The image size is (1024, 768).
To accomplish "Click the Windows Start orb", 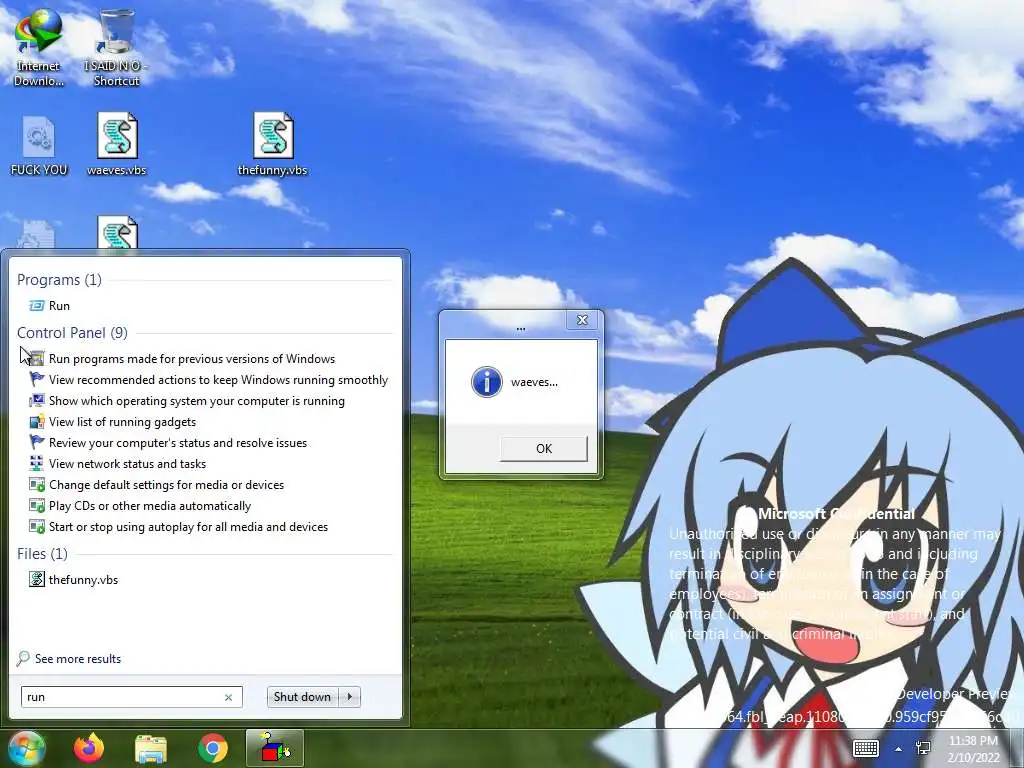I will [26, 748].
